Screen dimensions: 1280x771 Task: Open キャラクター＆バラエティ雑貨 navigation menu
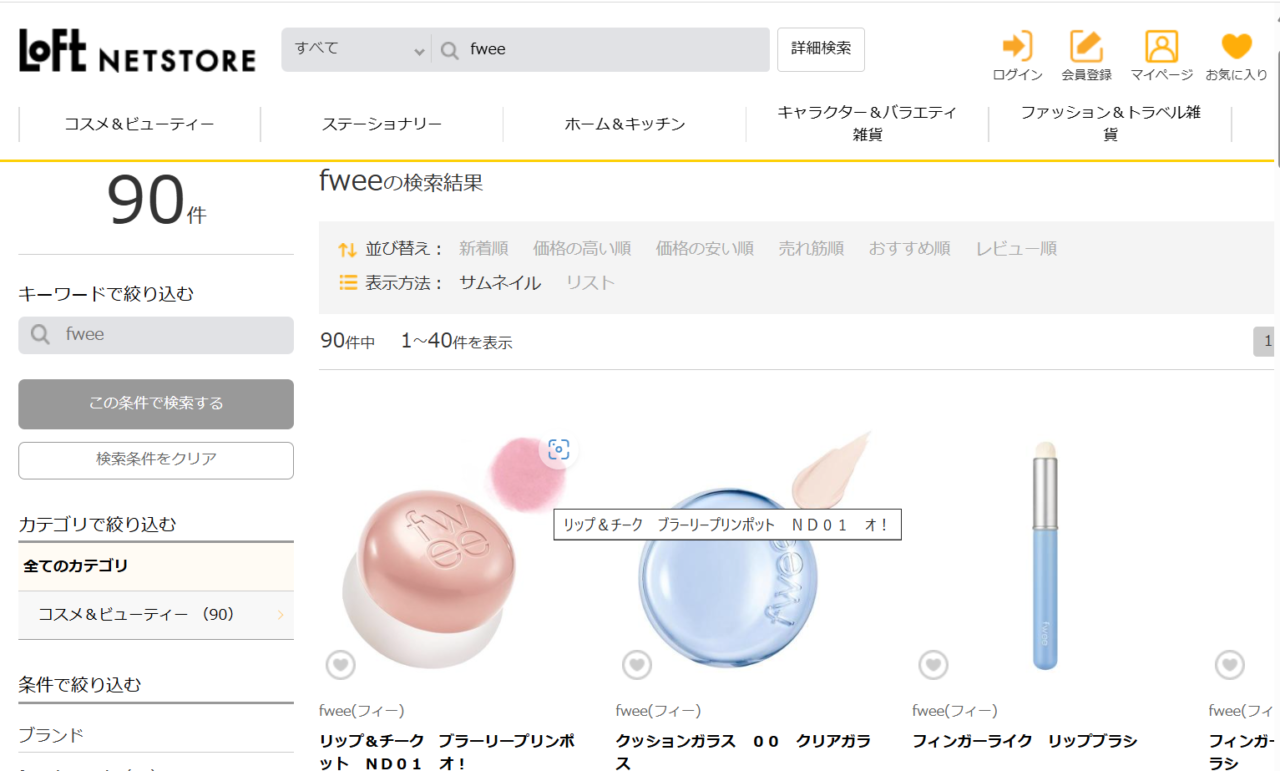[867, 123]
